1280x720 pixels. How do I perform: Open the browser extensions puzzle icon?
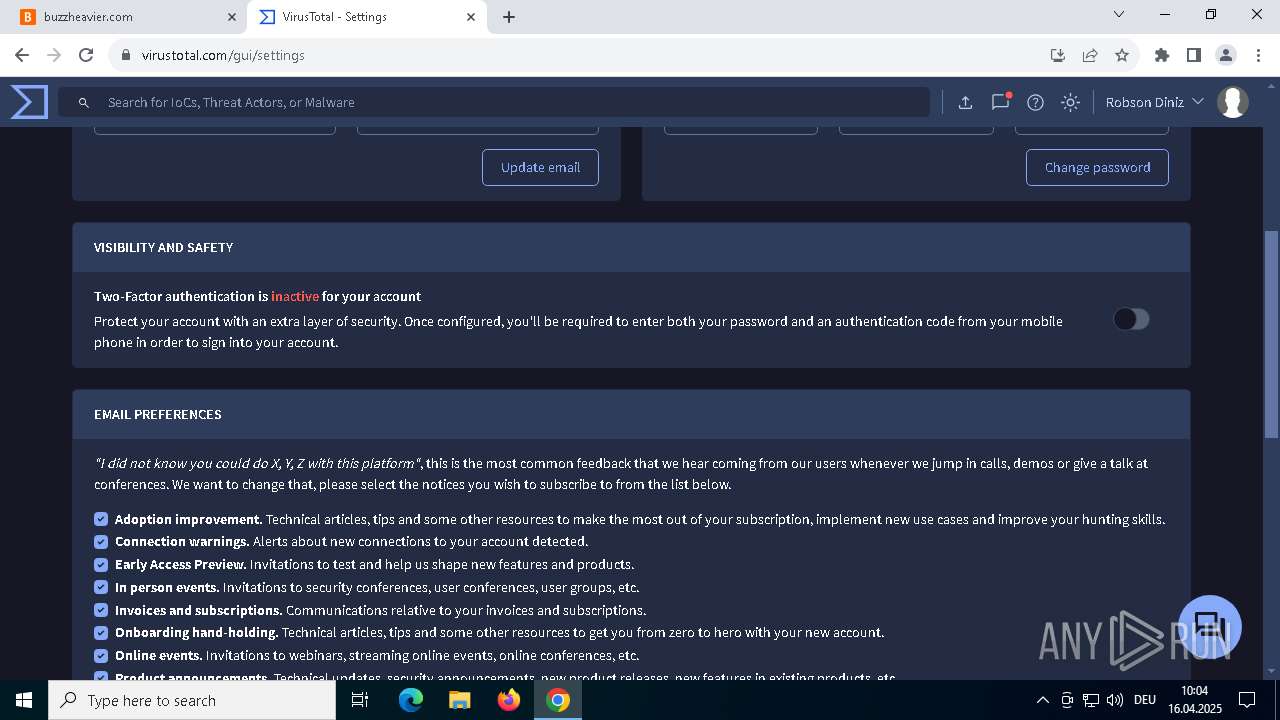pyautogui.click(x=1162, y=55)
